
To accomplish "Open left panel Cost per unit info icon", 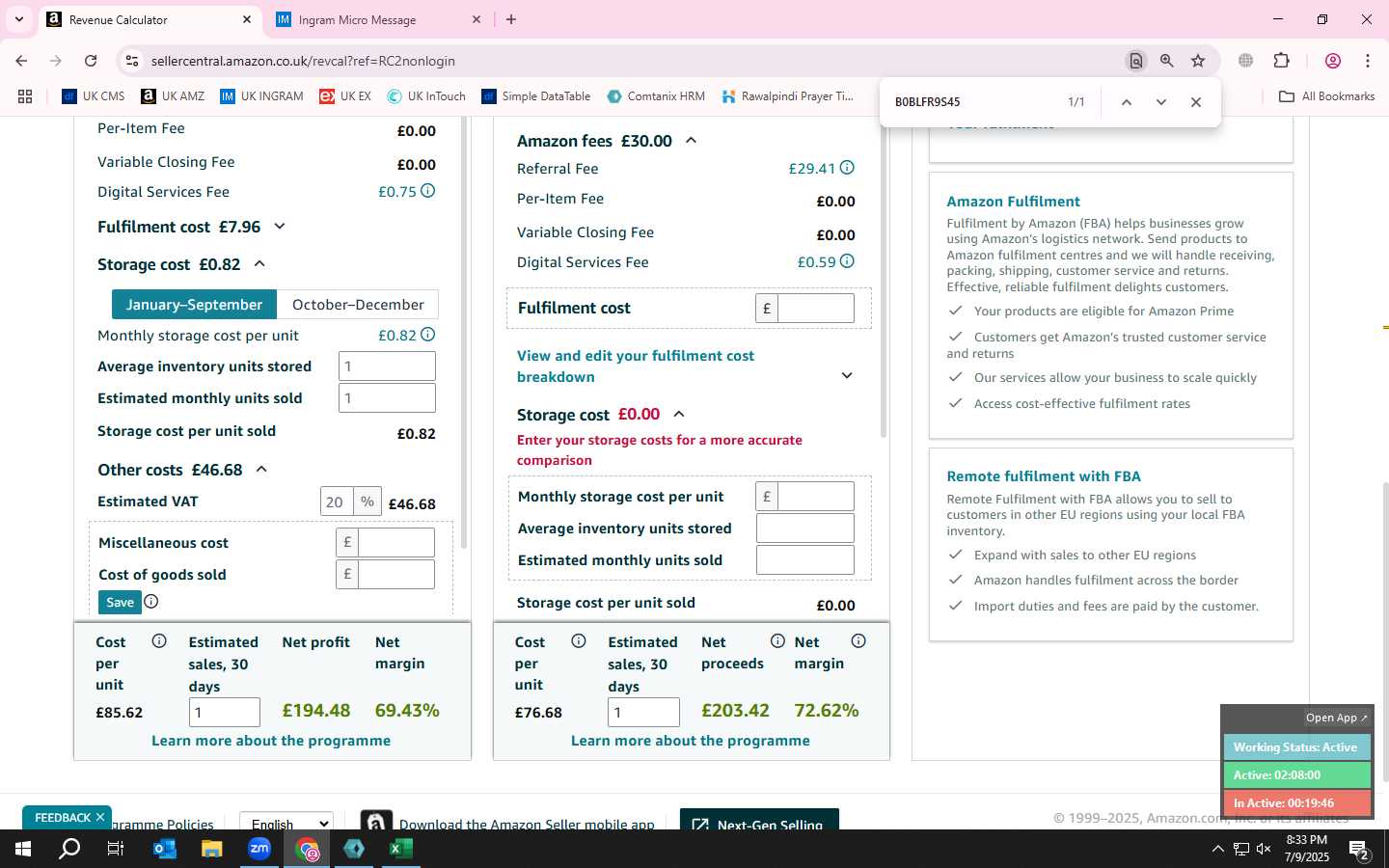I will 159,641.
